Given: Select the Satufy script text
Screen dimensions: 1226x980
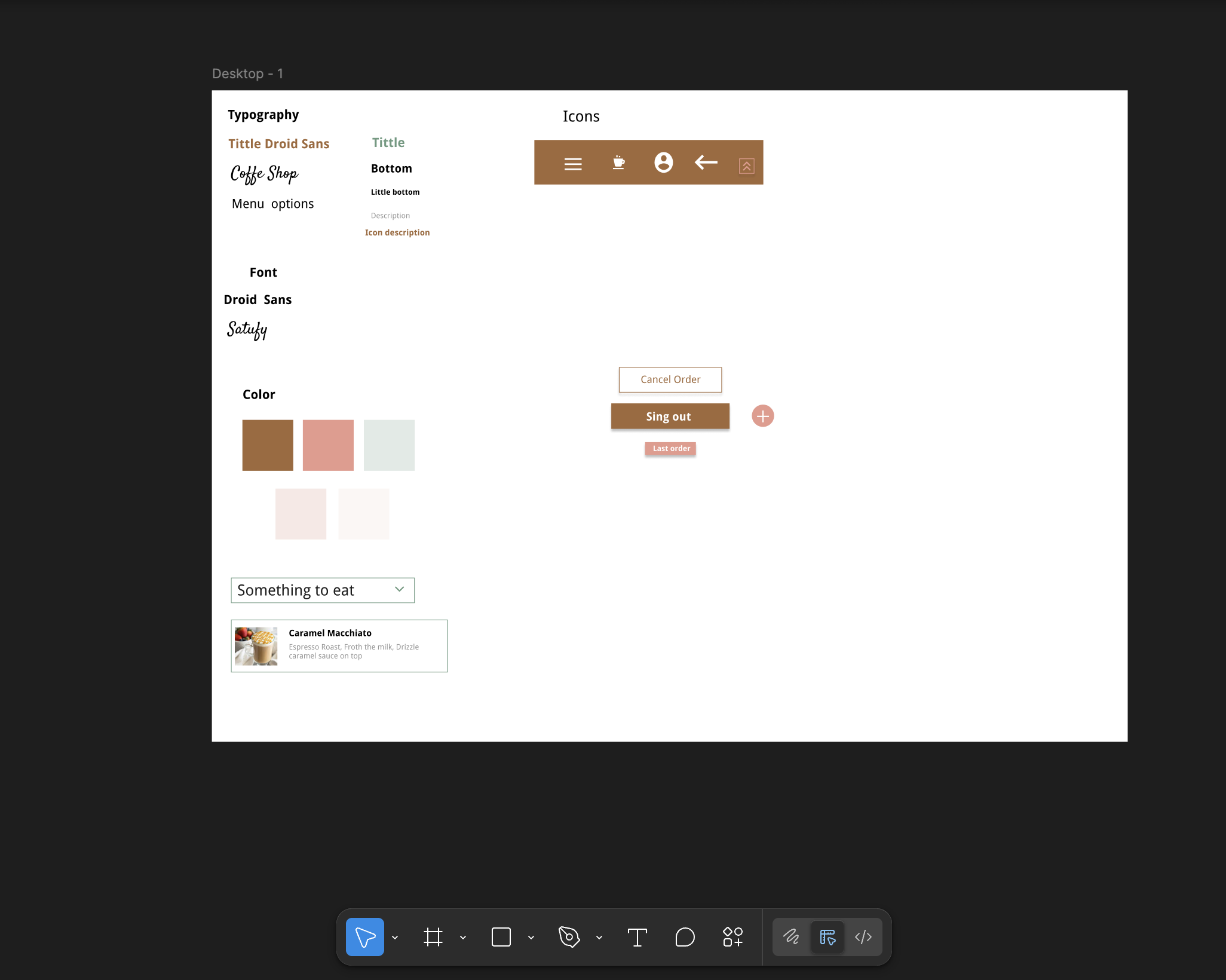Looking at the screenshot, I should (x=247, y=329).
